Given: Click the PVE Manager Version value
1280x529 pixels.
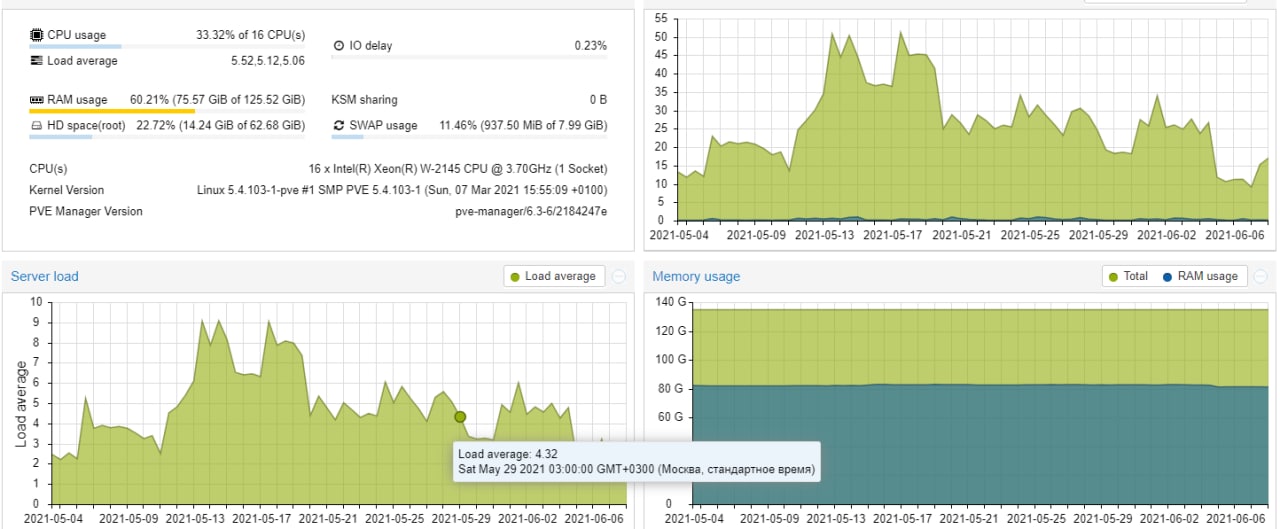Looking at the screenshot, I should [x=530, y=212].
